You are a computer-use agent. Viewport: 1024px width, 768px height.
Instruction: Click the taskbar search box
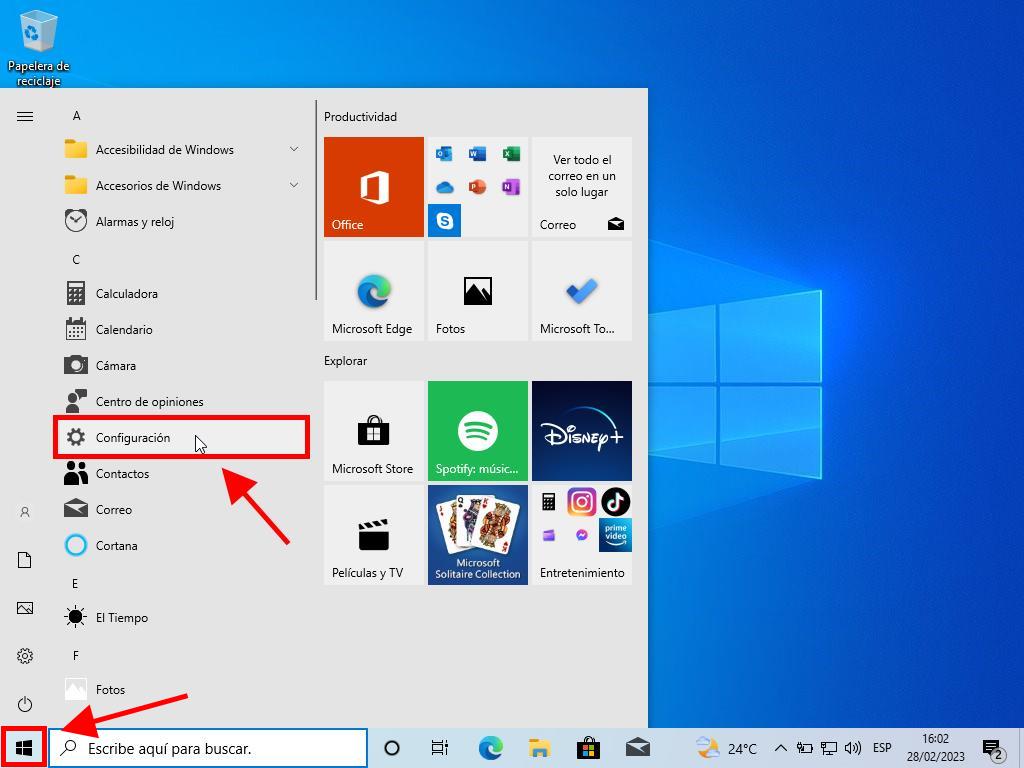210,748
